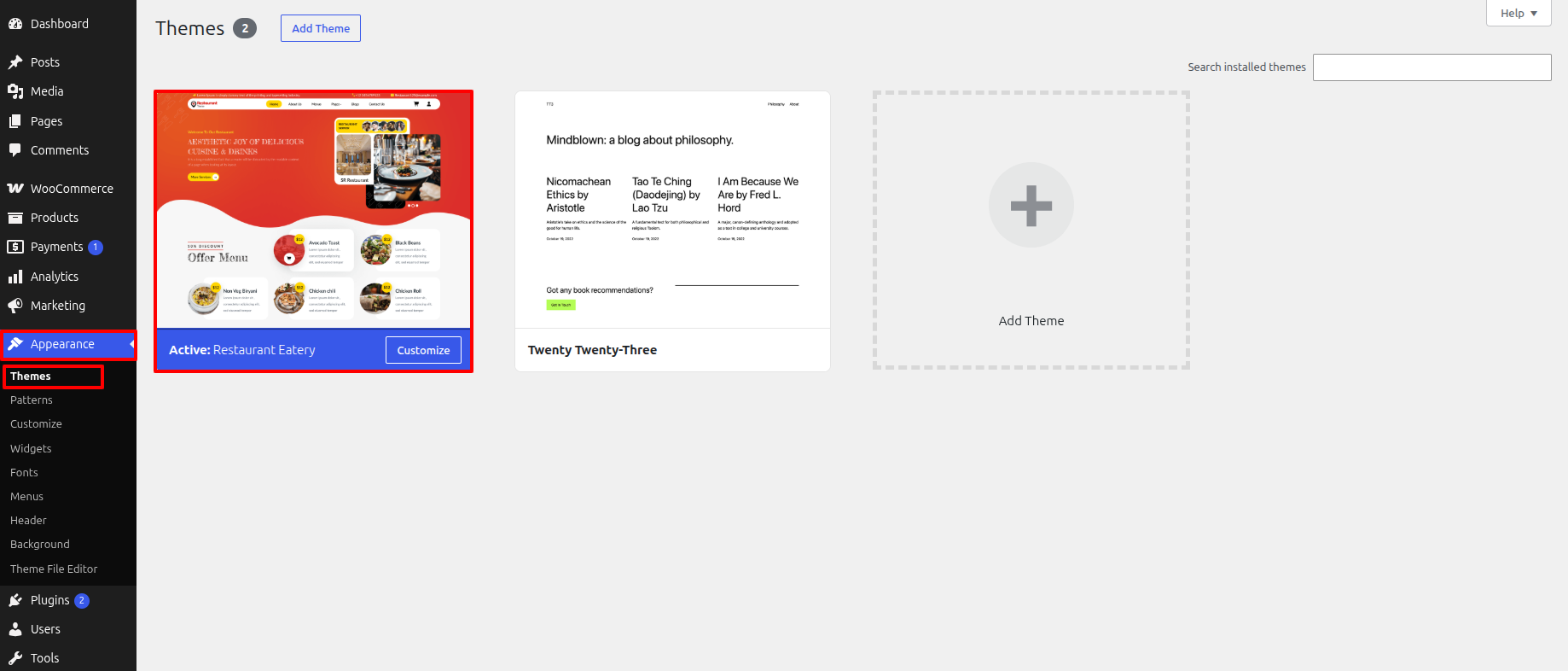
Task: Click the large plus Add Theme icon
Action: (1031, 205)
